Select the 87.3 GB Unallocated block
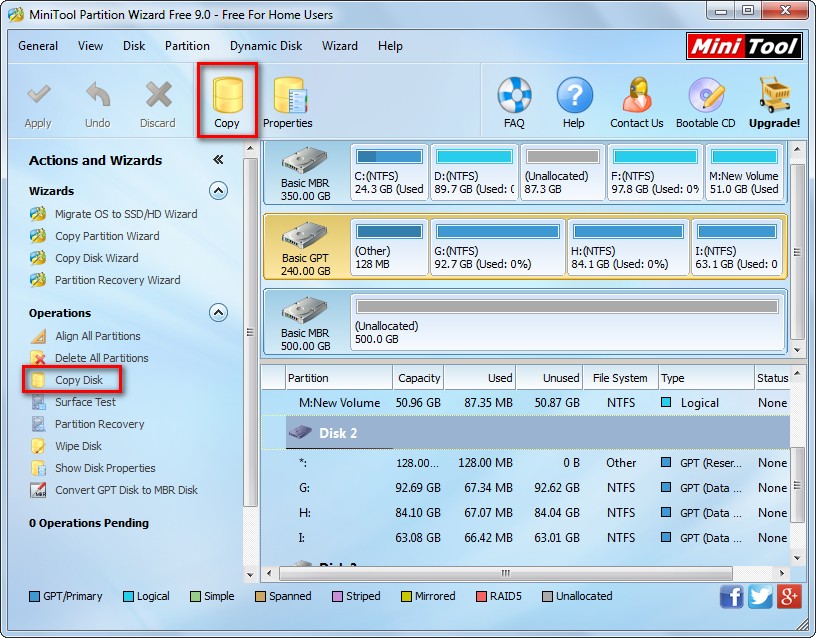 pos(563,172)
